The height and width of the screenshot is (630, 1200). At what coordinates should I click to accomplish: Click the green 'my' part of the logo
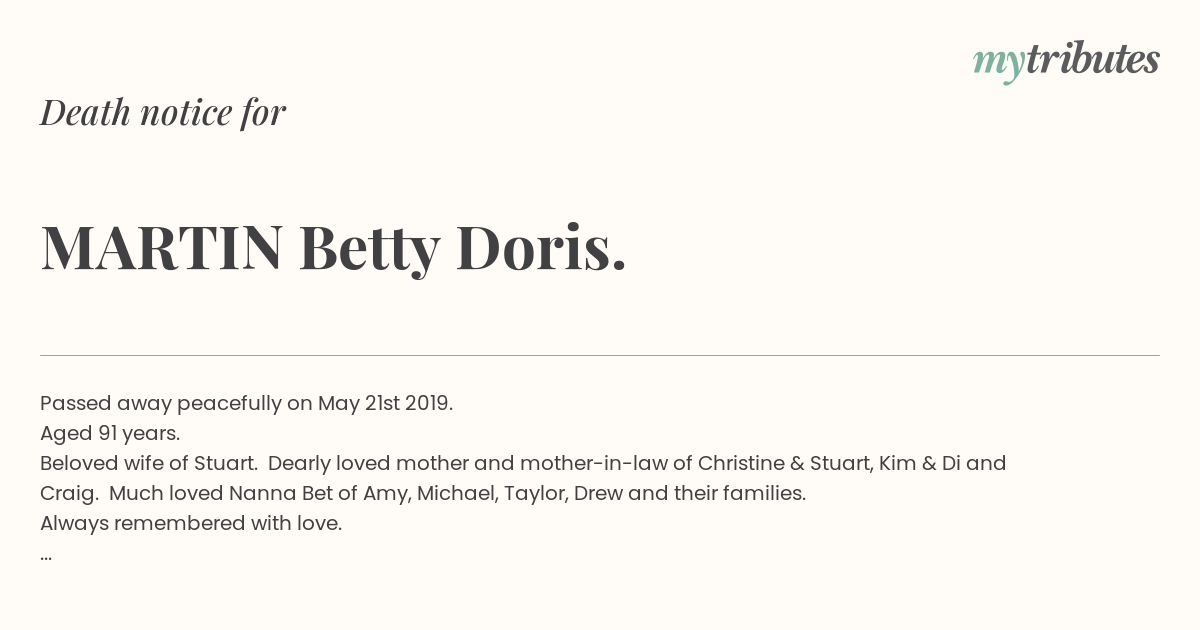pos(999,64)
